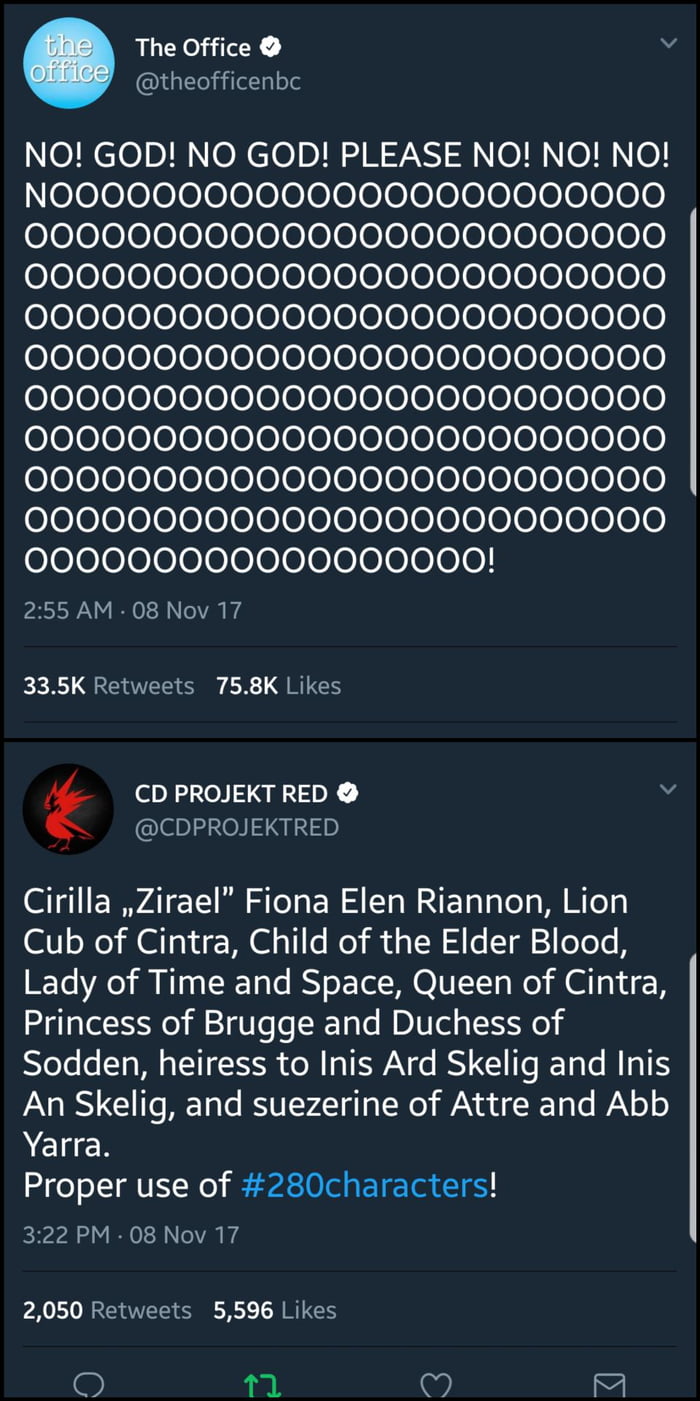Reply to the CD PROJEKT RED tweet

(x=89, y=1384)
